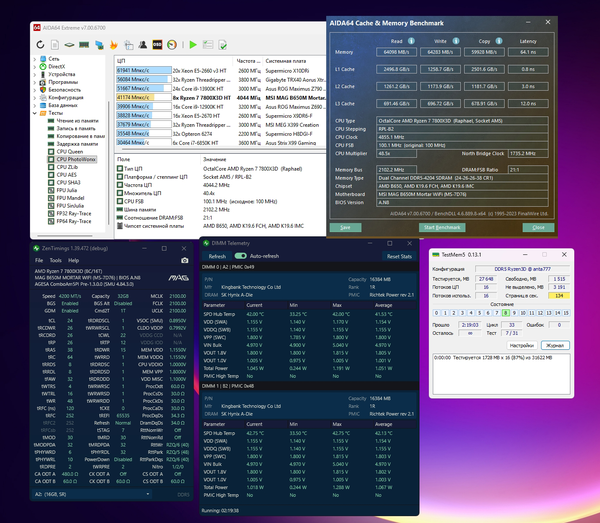Click info icon next to Read column
The height and width of the screenshot is (523, 600).
pyautogui.click(x=411, y=41)
